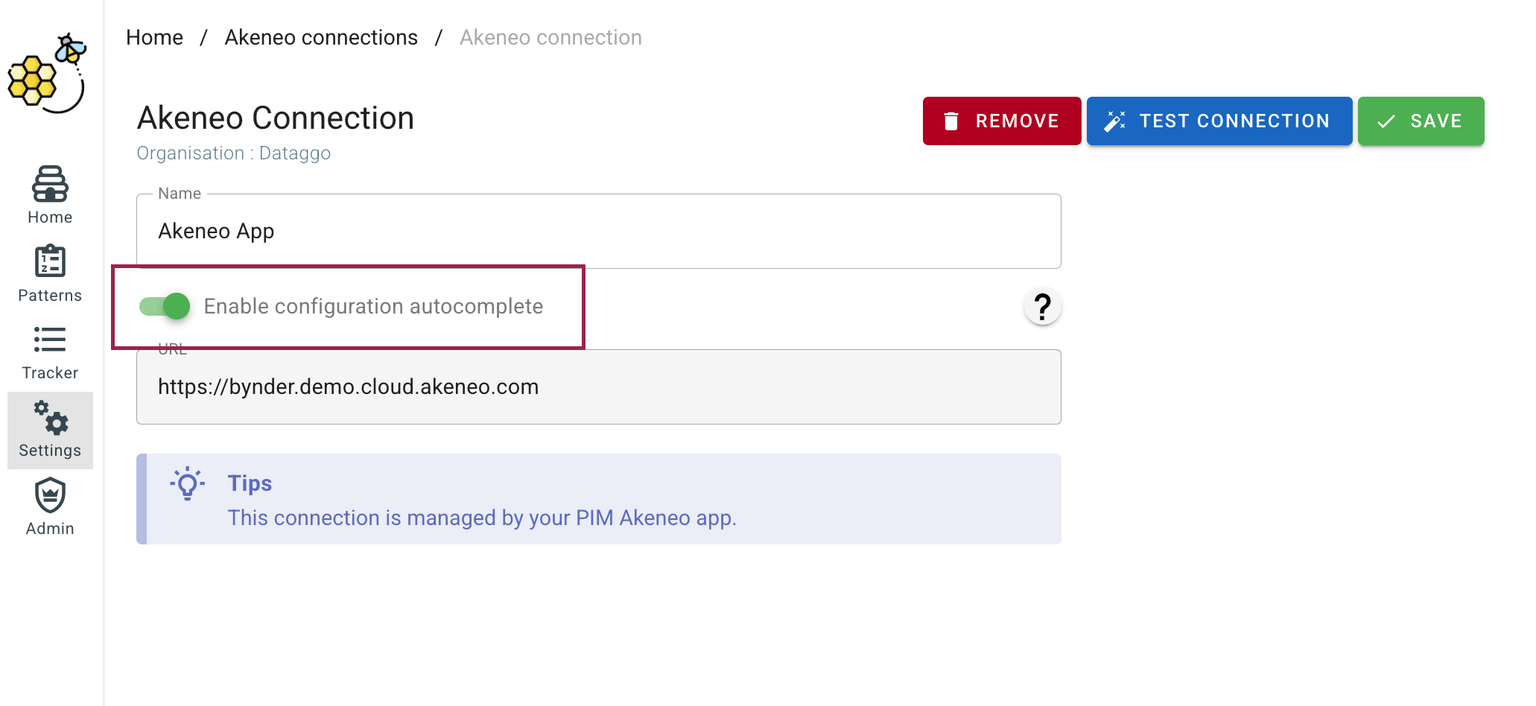The width and height of the screenshot is (1536, 706).
Task: Click the Akeneo Connection page heading
Action: pyautogui.click(x=275, y=118)
